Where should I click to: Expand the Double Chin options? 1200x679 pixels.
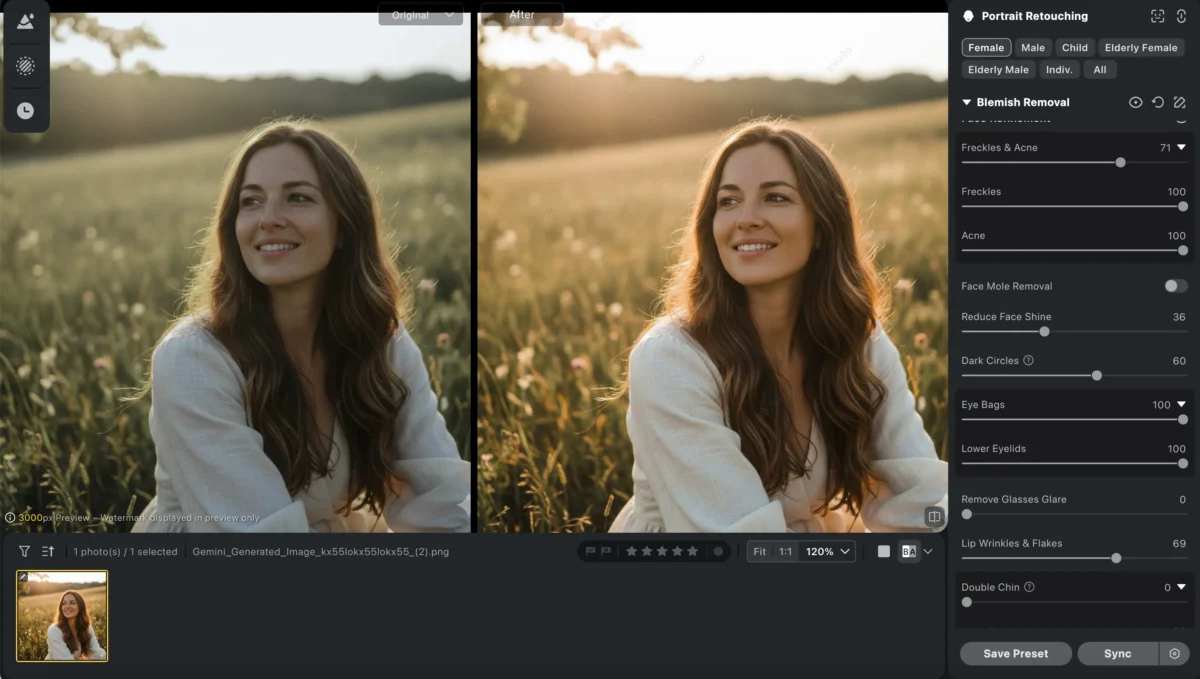(x=1181, y=587)
